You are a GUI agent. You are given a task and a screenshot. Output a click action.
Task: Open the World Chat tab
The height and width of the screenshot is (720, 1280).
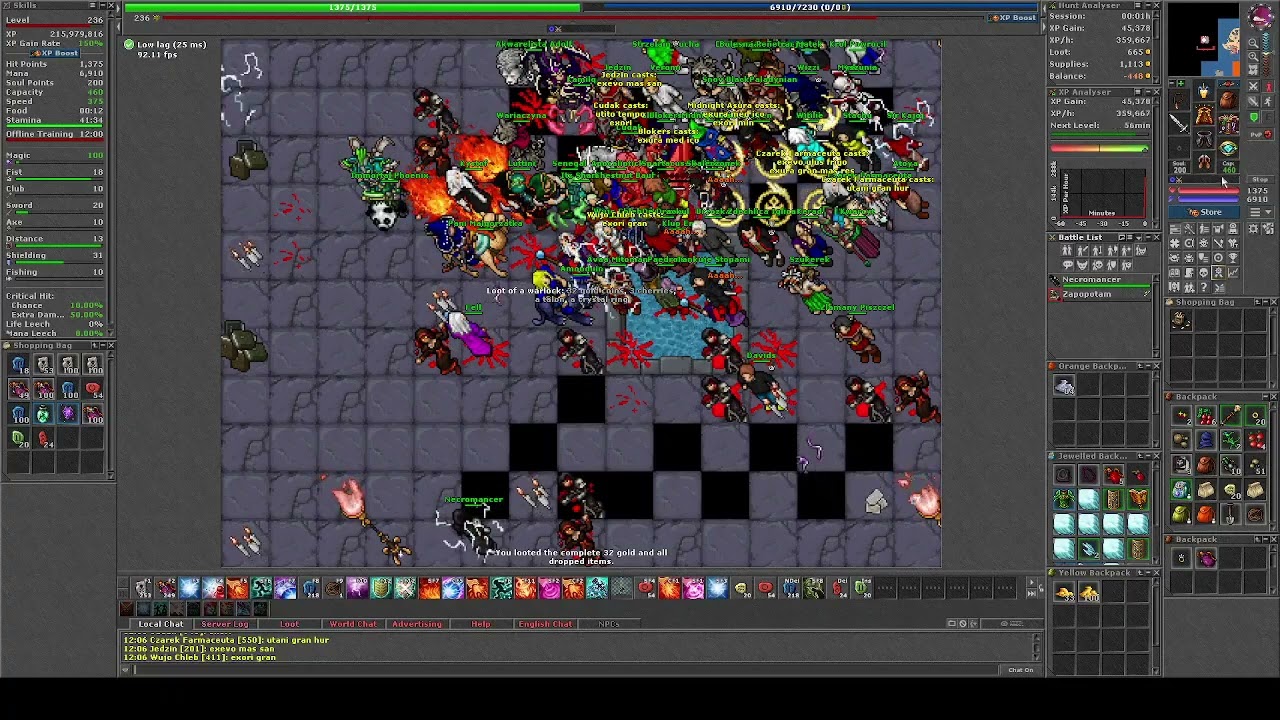(x=353, y=624)
